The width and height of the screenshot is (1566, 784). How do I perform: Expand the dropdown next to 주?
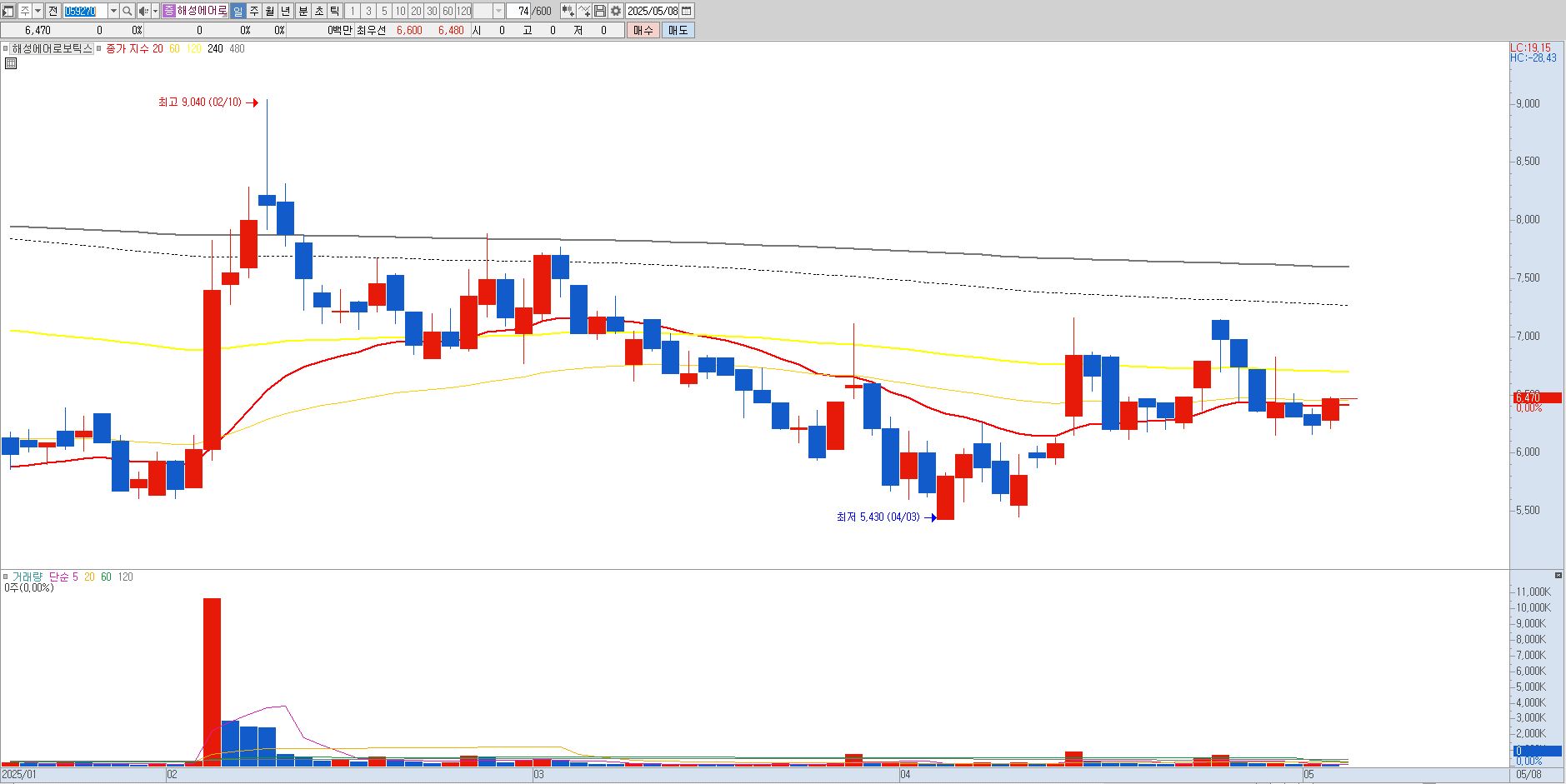[38, 11]
